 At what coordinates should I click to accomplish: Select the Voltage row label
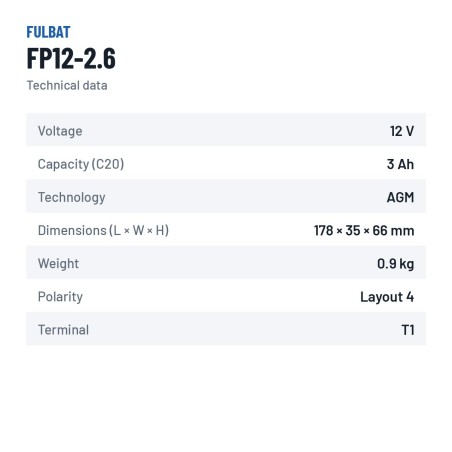(60, 131)
